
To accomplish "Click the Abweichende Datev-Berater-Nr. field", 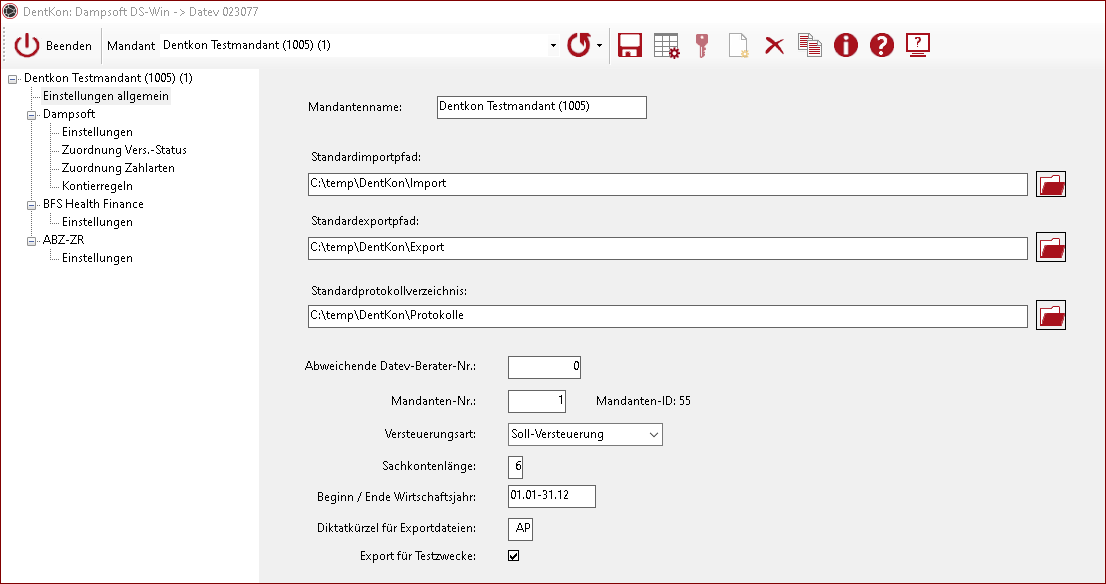I will click(x=545, y=367).
